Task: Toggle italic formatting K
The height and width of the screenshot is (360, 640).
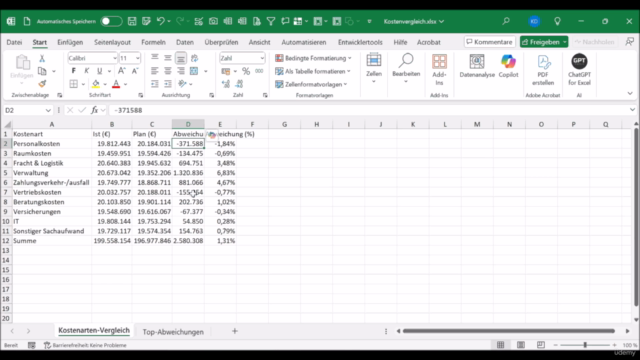Action: pos(87,71)
